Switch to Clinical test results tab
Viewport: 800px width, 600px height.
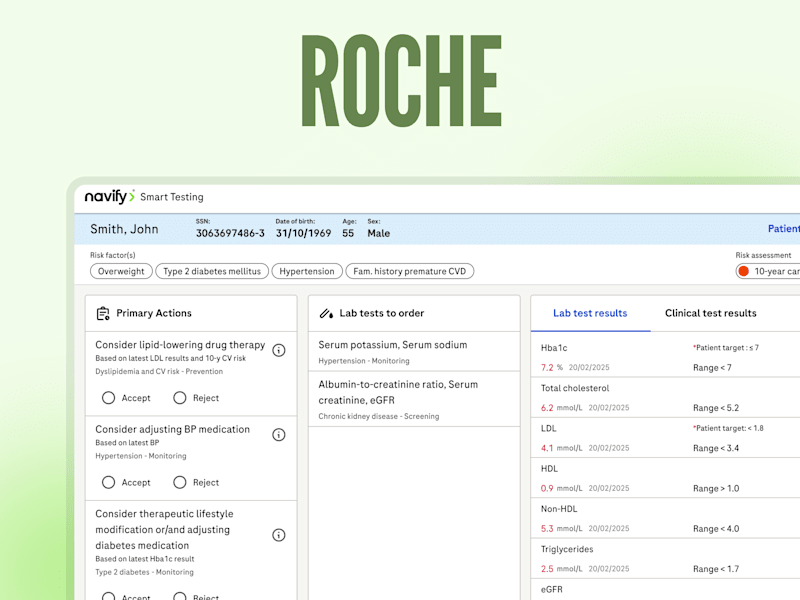tap(711, 313)
